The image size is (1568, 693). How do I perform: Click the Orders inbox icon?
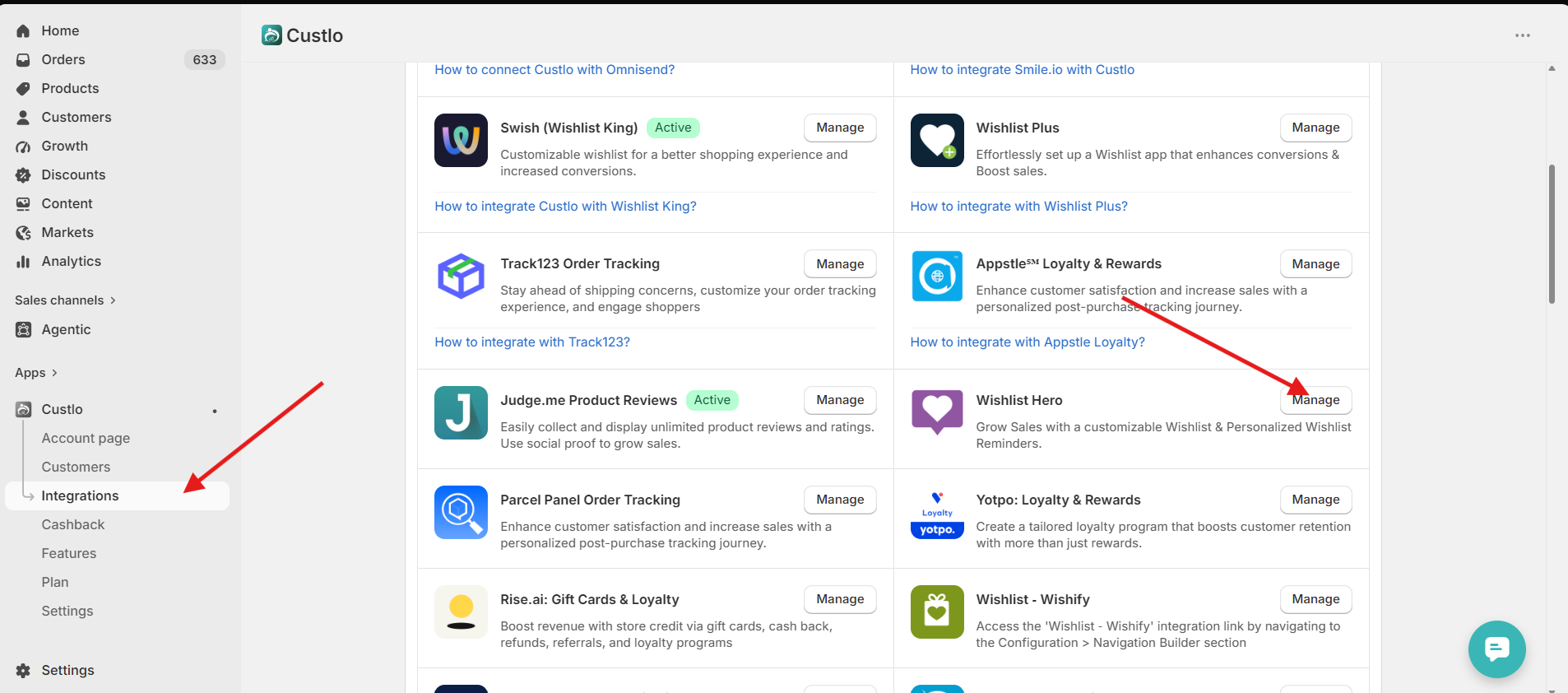23,59
